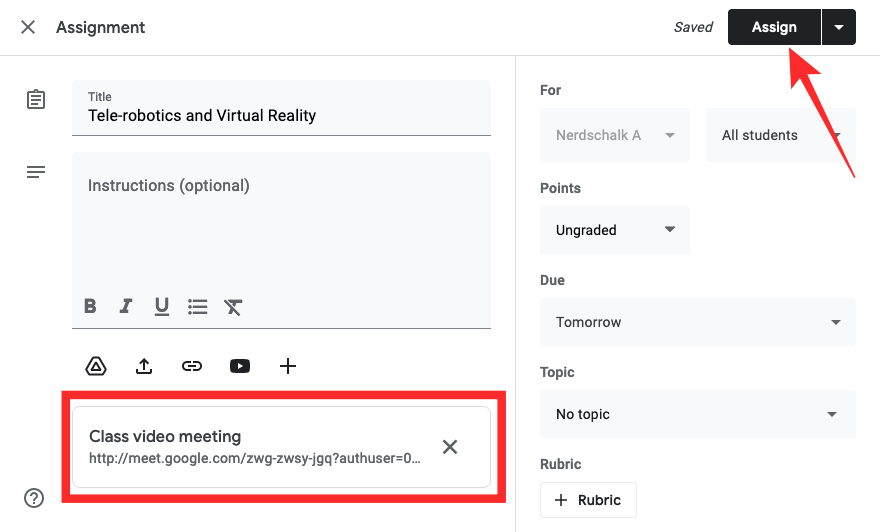Upload a file attachment
Screen dimensions: 880x532
pyautogui.click(x=144, y=366)
